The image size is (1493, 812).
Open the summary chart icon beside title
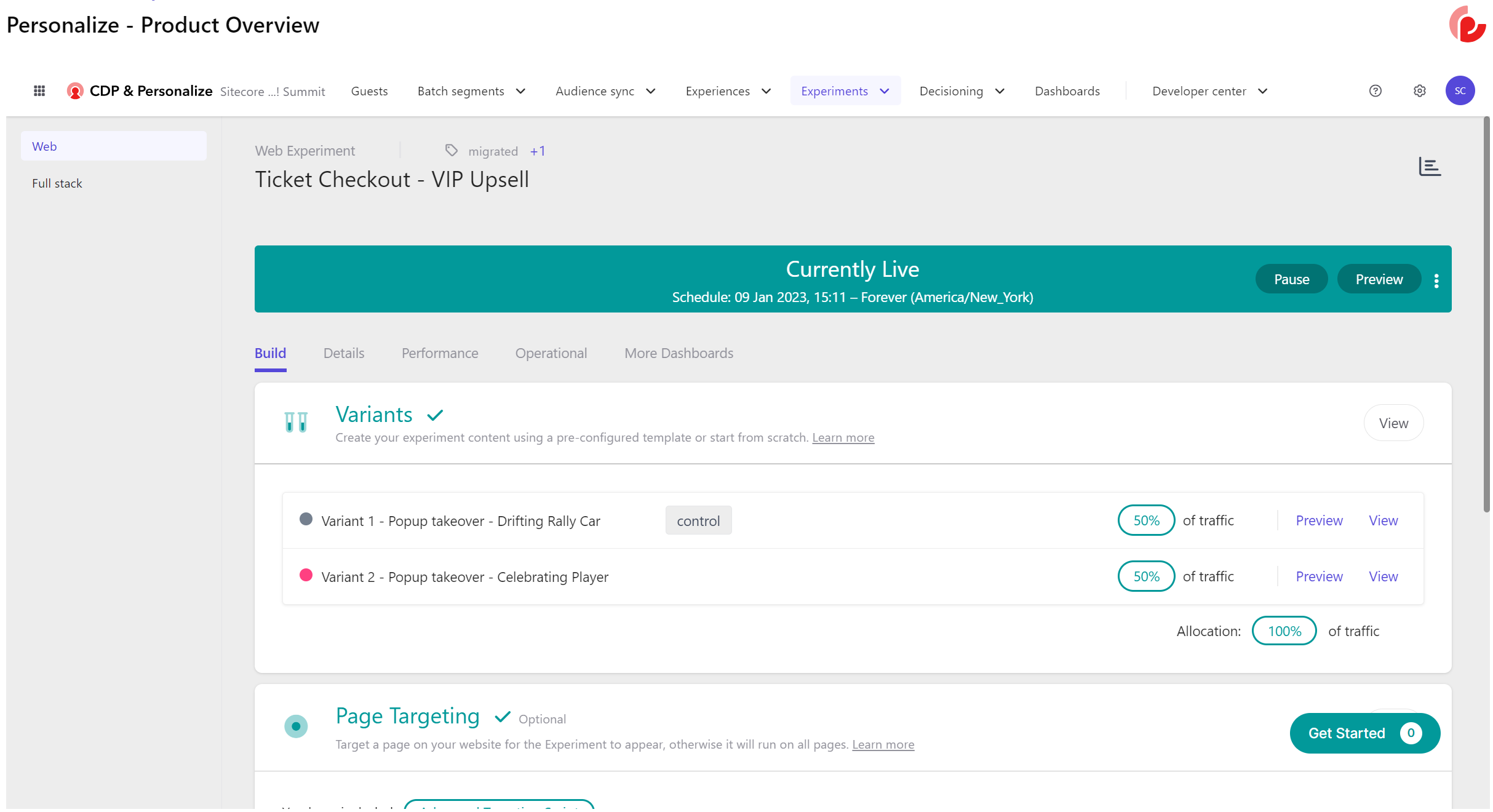[1429, 167]
